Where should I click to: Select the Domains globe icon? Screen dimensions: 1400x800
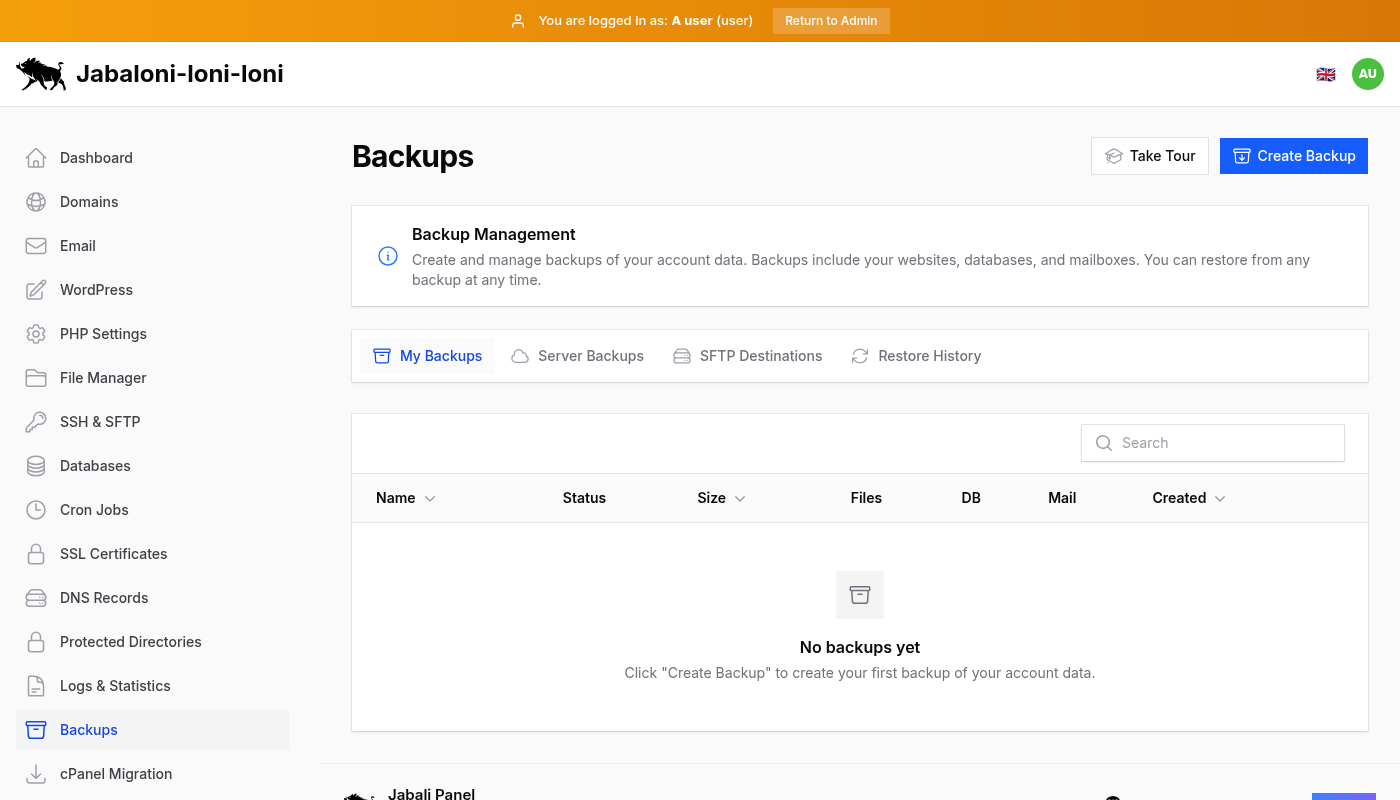point(36,201)
